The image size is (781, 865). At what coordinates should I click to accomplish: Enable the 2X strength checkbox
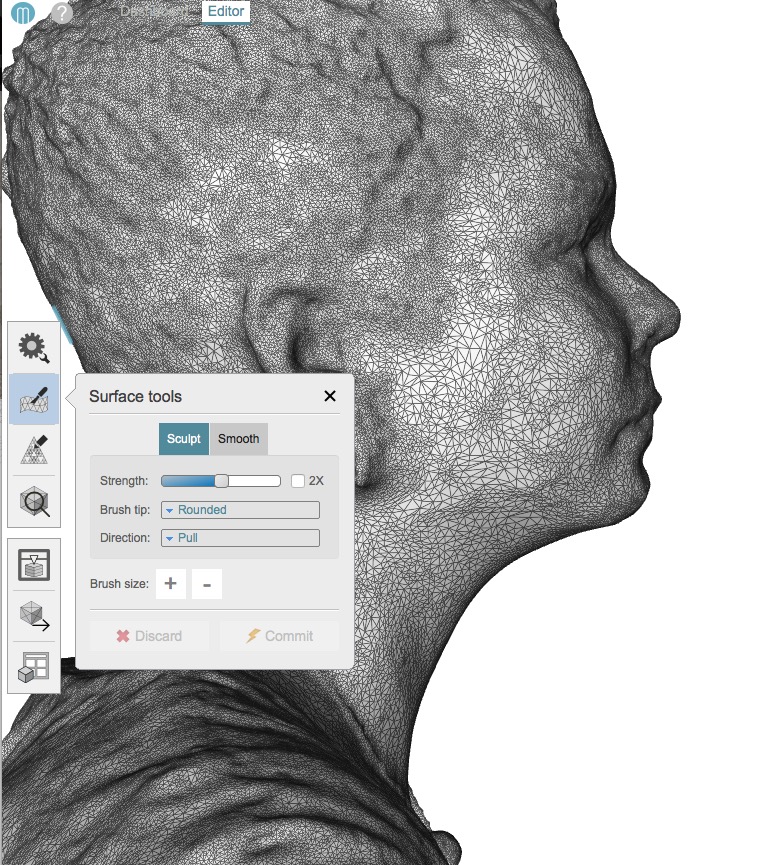[x=298, y=481]
